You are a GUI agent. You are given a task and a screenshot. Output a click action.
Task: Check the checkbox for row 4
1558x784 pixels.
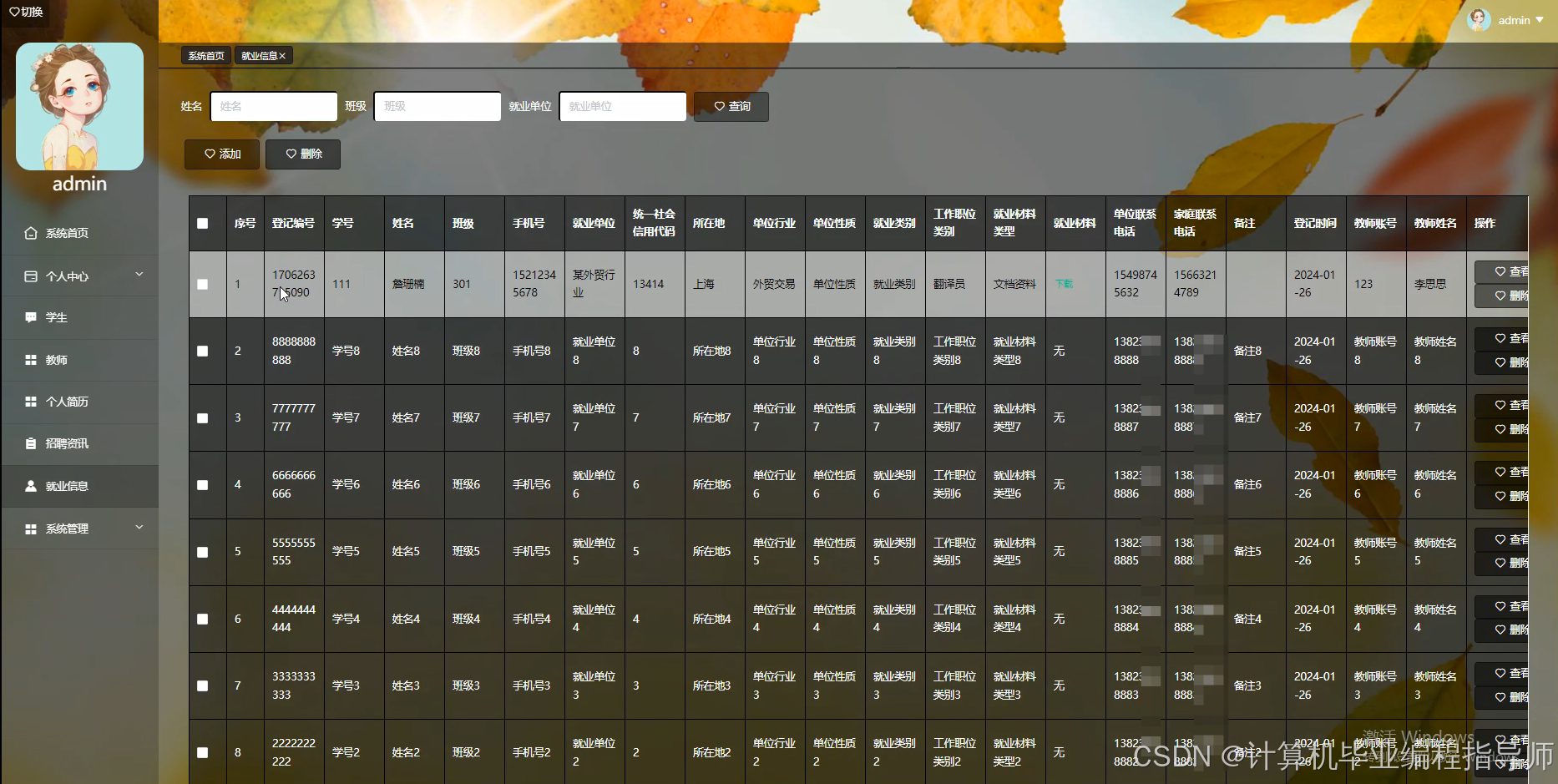pyautogui.click(x=202, y=484)
